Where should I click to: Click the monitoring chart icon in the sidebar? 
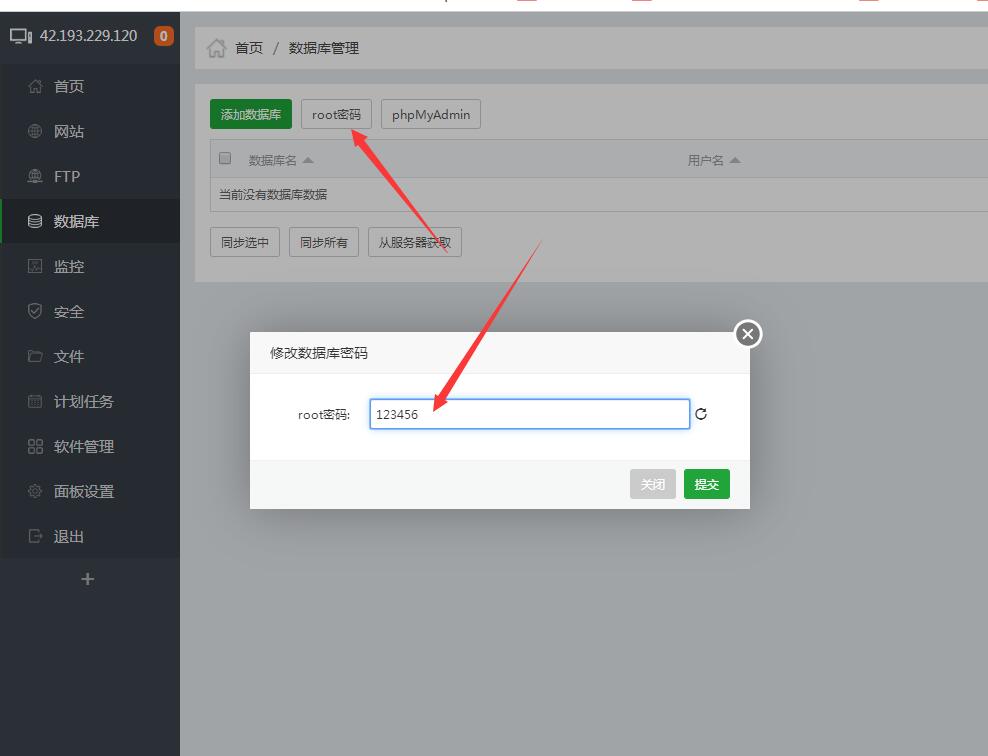point(35,267)
